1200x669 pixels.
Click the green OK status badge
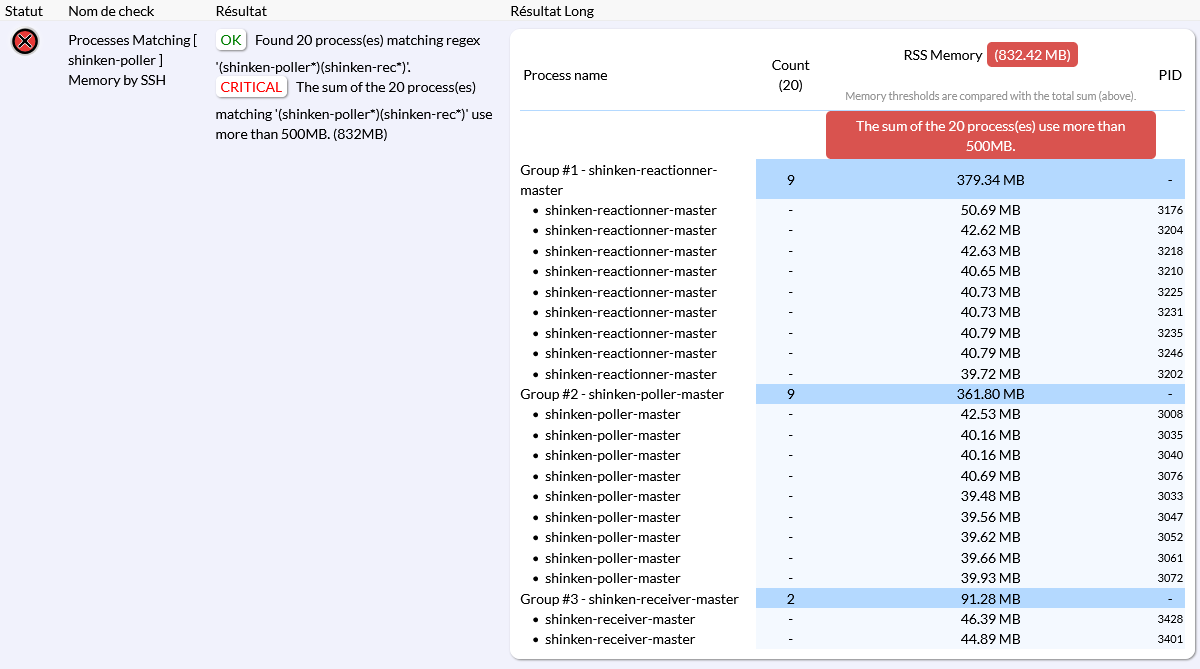231,40
